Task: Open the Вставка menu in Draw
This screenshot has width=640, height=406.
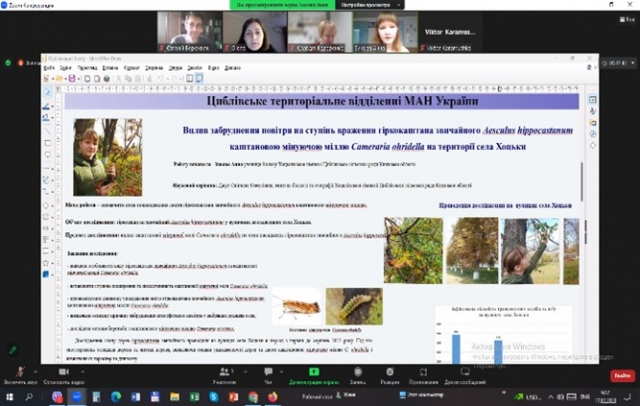Action: tap(110, 68)
